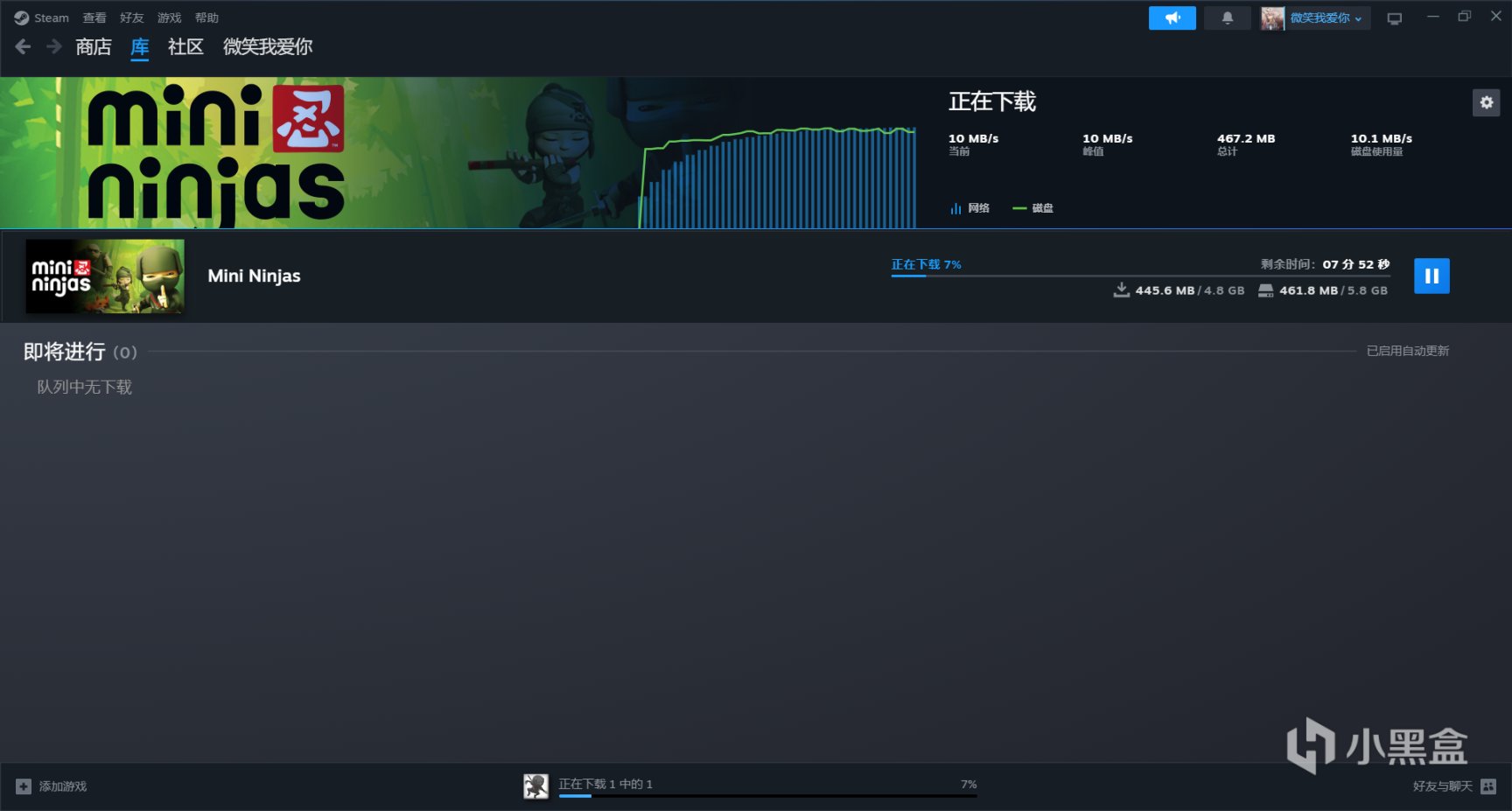Pause the Mini Ninjas download
Image resolution: width=1512 pixels, height=811 pixels.
(x=1431, y=276)
